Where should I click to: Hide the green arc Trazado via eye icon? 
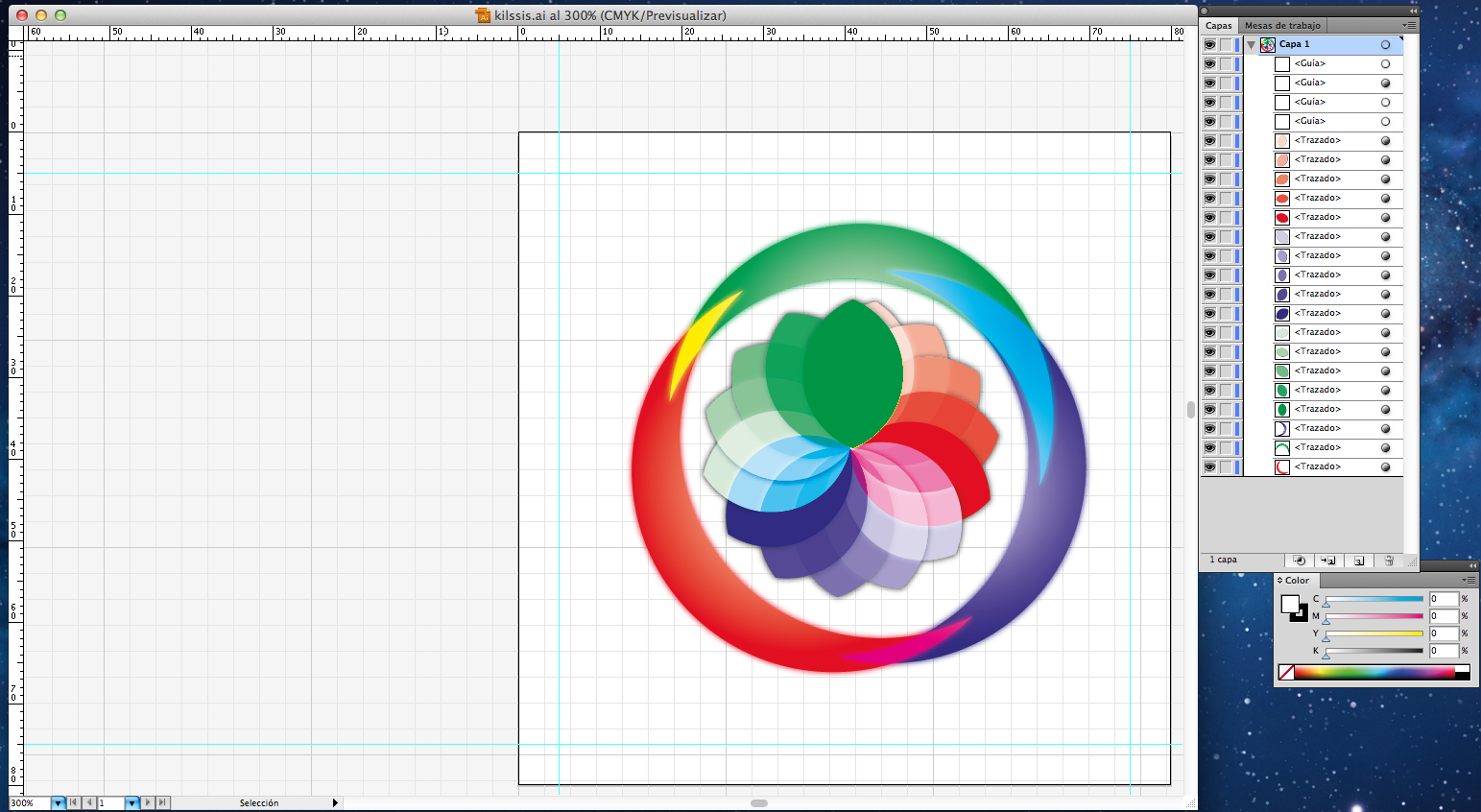[x=1209, y=447]
